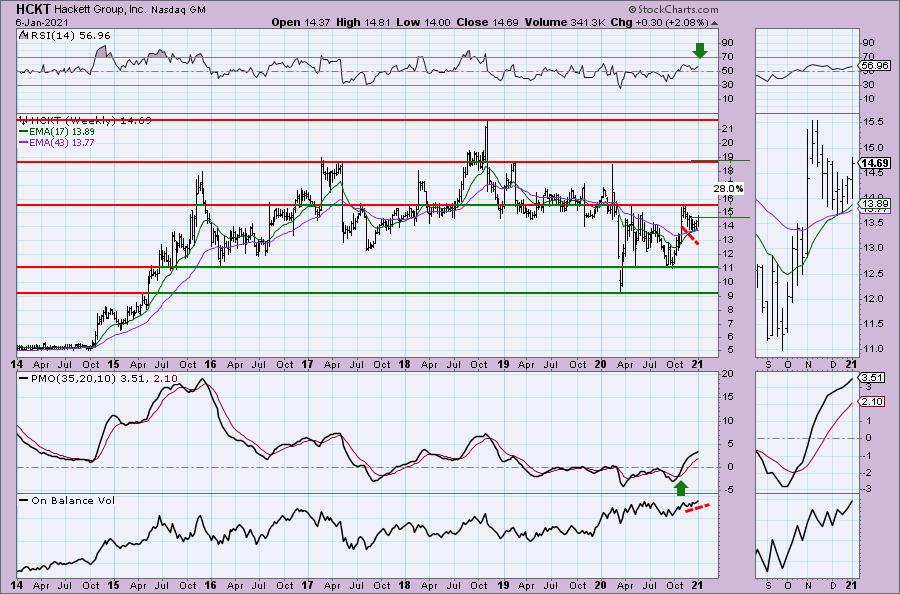Click the High 14.81 value
This screenshot has height=594, width=900.
pyautogui.click(x=364, y=22)
